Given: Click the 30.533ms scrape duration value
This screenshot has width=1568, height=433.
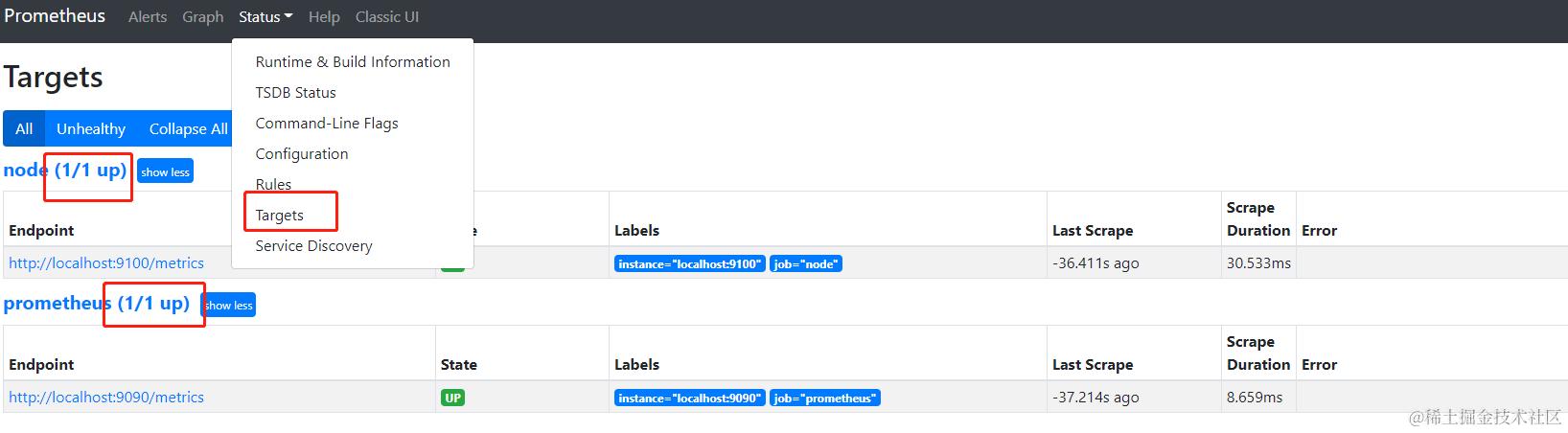Looking at the screenshot, I should coord(1258,263).
